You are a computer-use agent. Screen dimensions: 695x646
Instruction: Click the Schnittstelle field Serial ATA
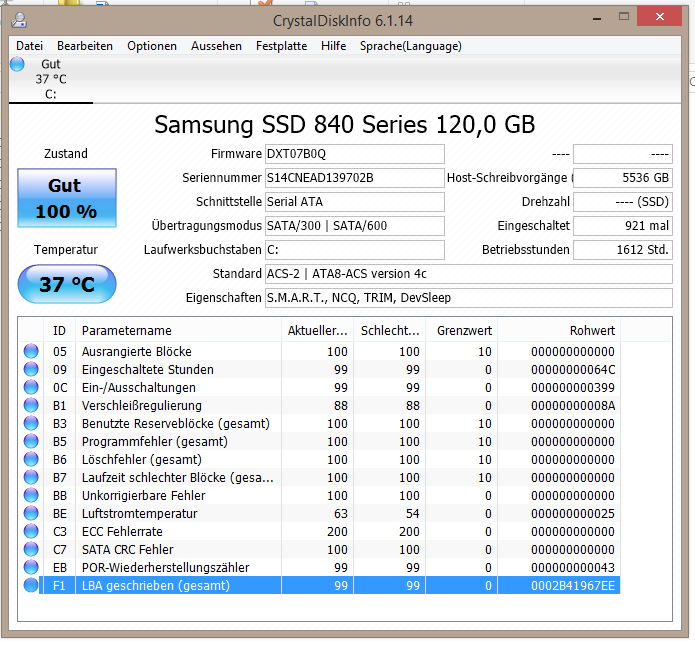coord(355,202)
